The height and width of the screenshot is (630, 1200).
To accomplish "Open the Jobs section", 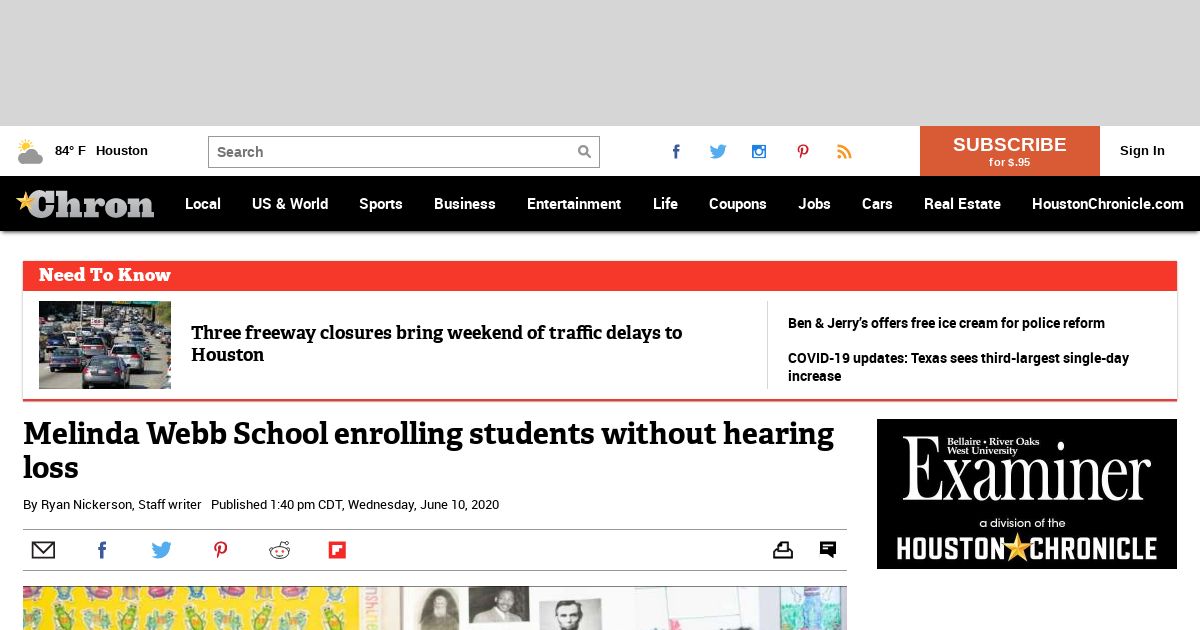I will coord(814,204).
